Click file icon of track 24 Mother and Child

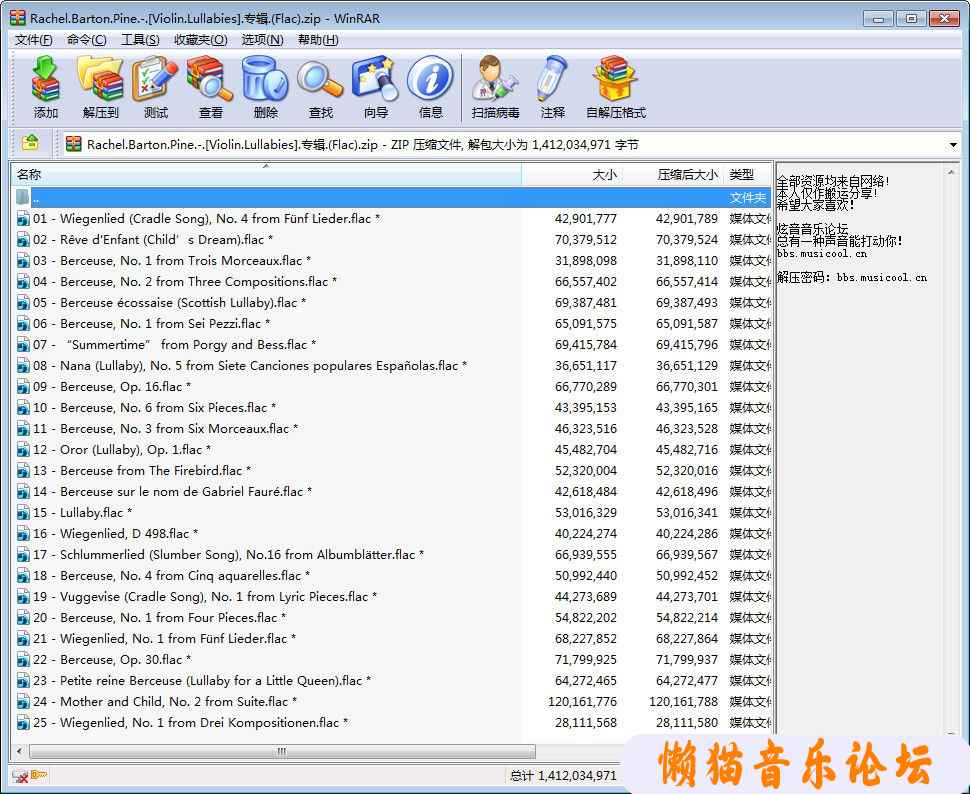pos(23,702)
